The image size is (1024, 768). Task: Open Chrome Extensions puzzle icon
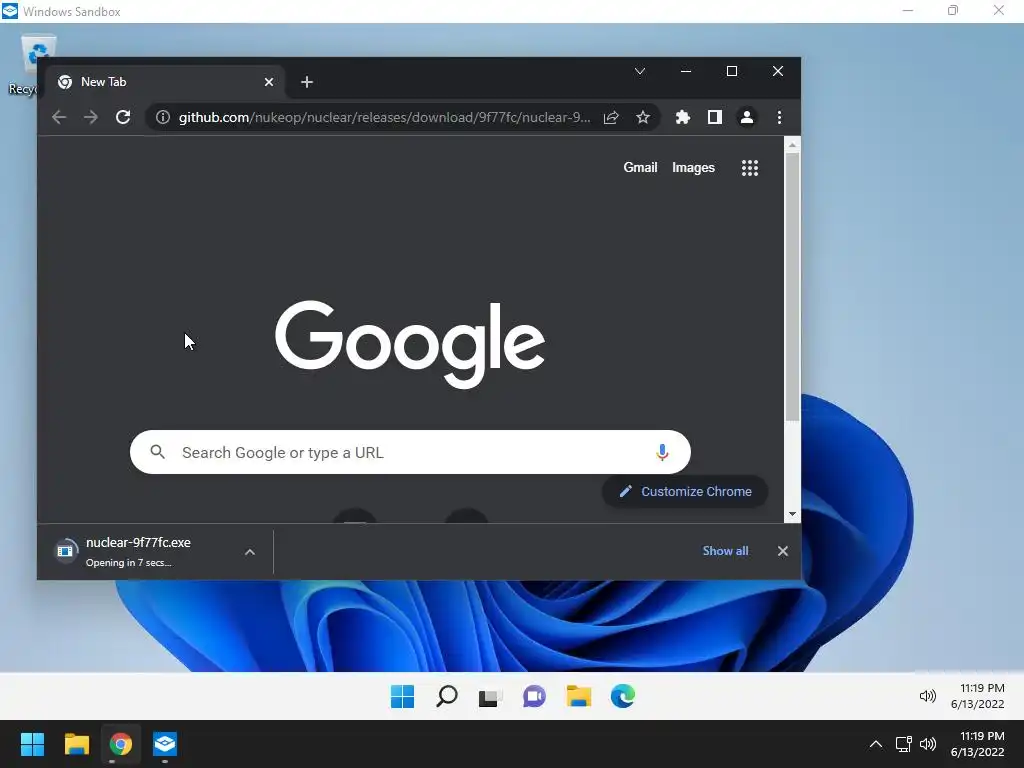click(x=682, y=118)
